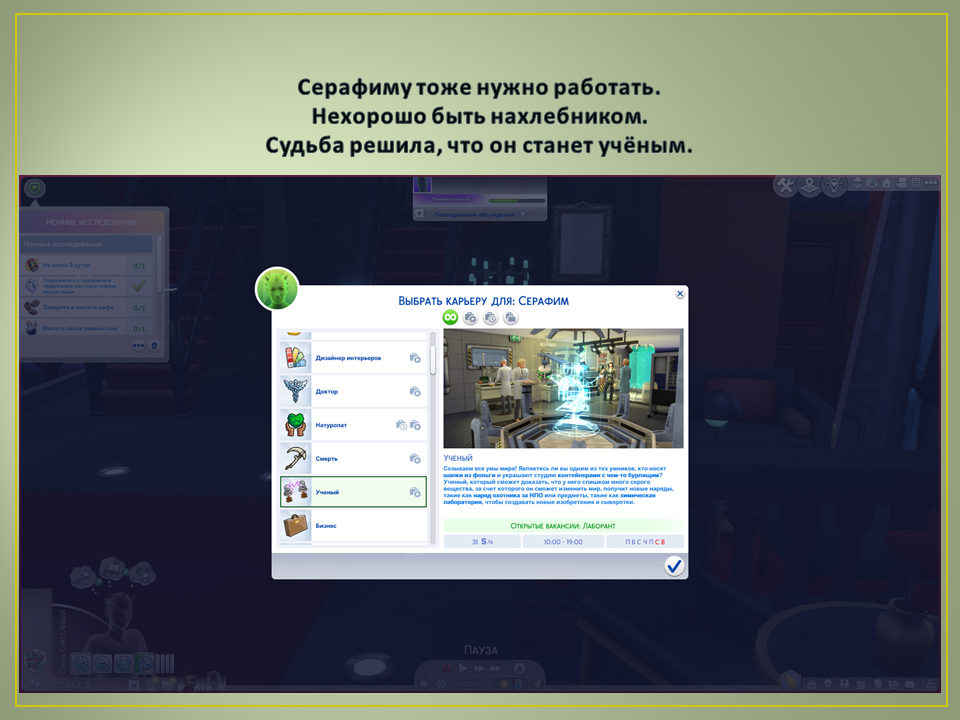Pick the Смерть career with scythe icon
This screenshot has width=960, height=720.
pos(353,459)
